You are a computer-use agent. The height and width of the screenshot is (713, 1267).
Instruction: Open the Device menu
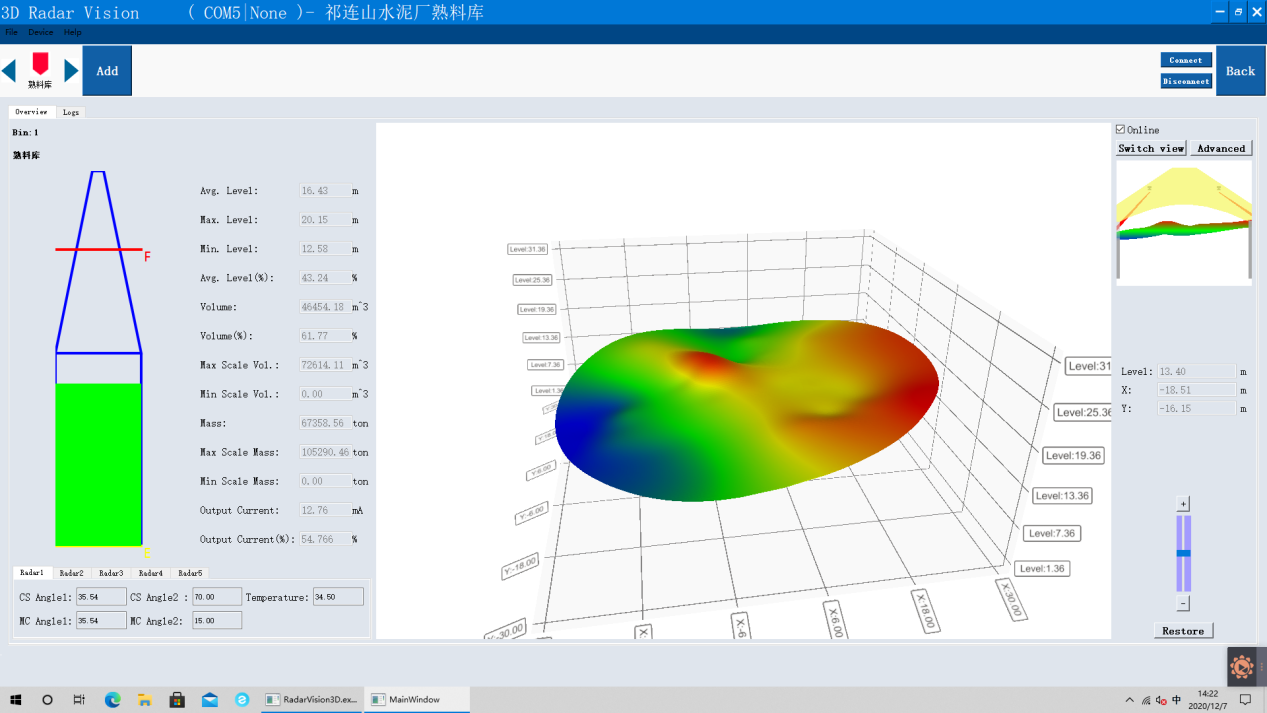[41, 33]
